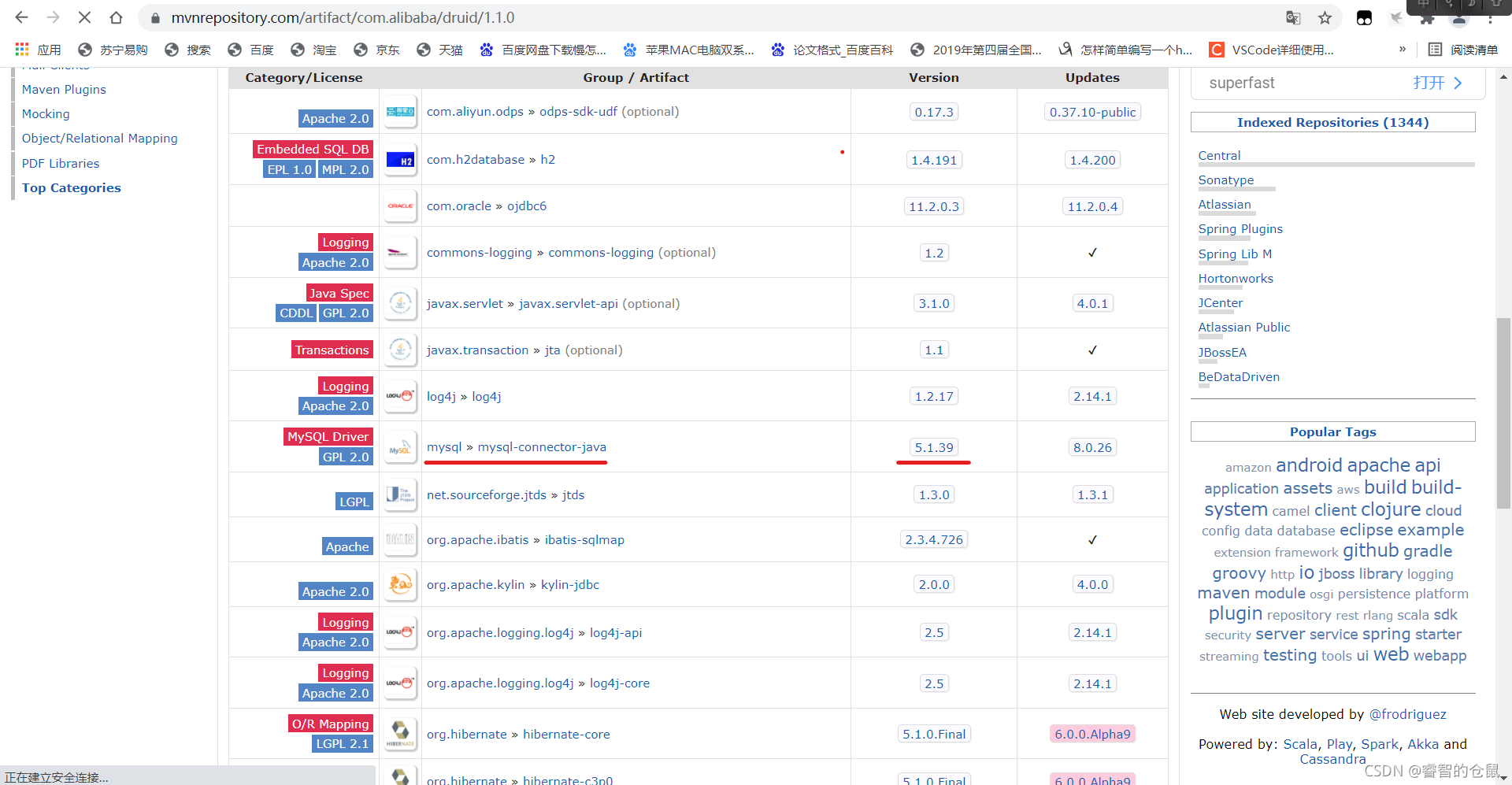Open the browser home page
Screen dimensions: 1512x785
(116, 17)
